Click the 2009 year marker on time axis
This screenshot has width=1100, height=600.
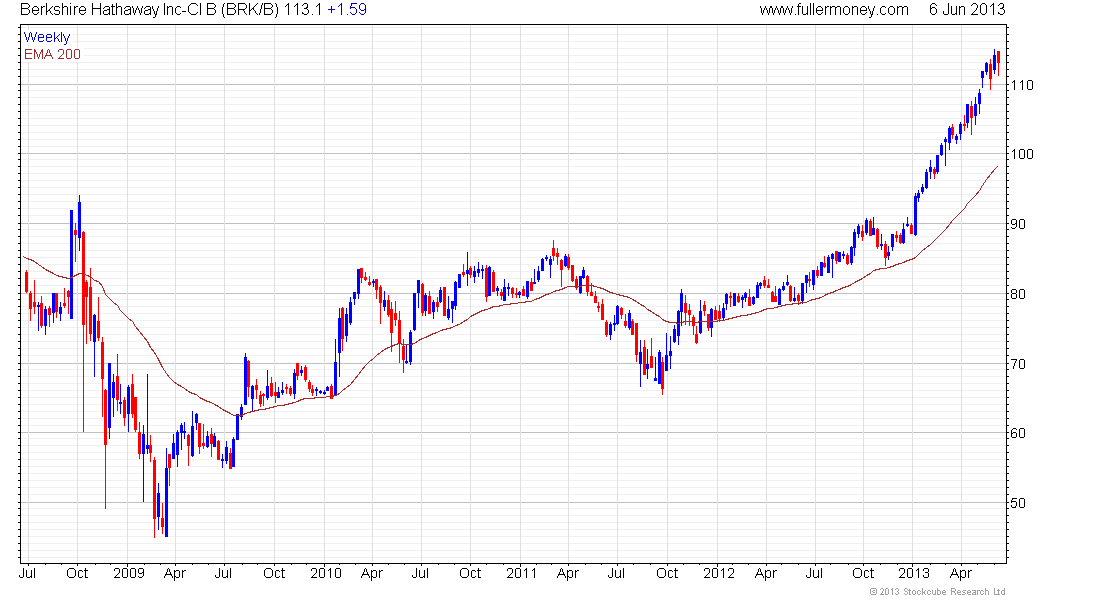128,573
